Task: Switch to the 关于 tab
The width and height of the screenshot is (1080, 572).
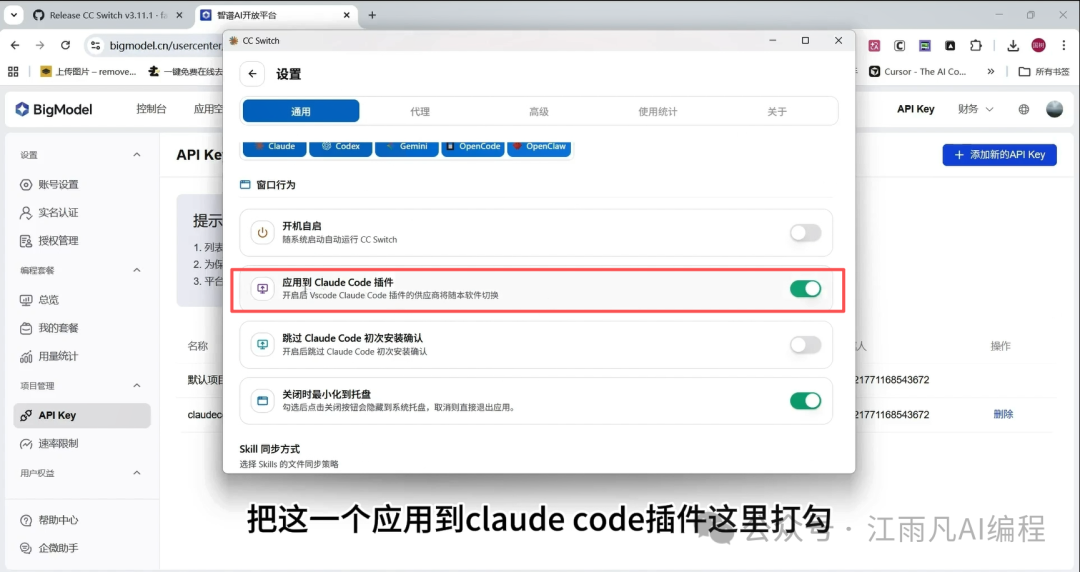Action: (777, 111)
